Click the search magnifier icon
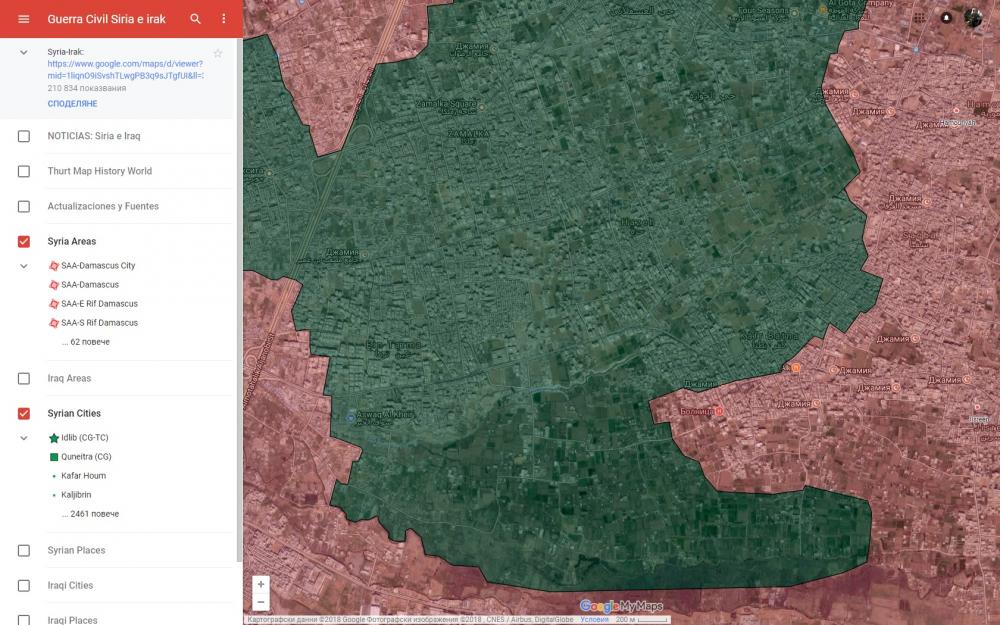Screen dimensions: 1000x625 click(x=196, y=19)
